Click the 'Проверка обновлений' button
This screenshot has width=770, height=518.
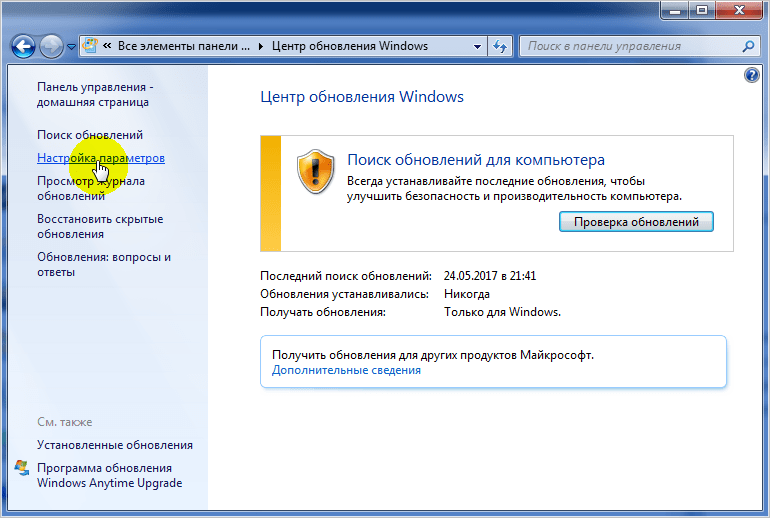coord(636,222)
